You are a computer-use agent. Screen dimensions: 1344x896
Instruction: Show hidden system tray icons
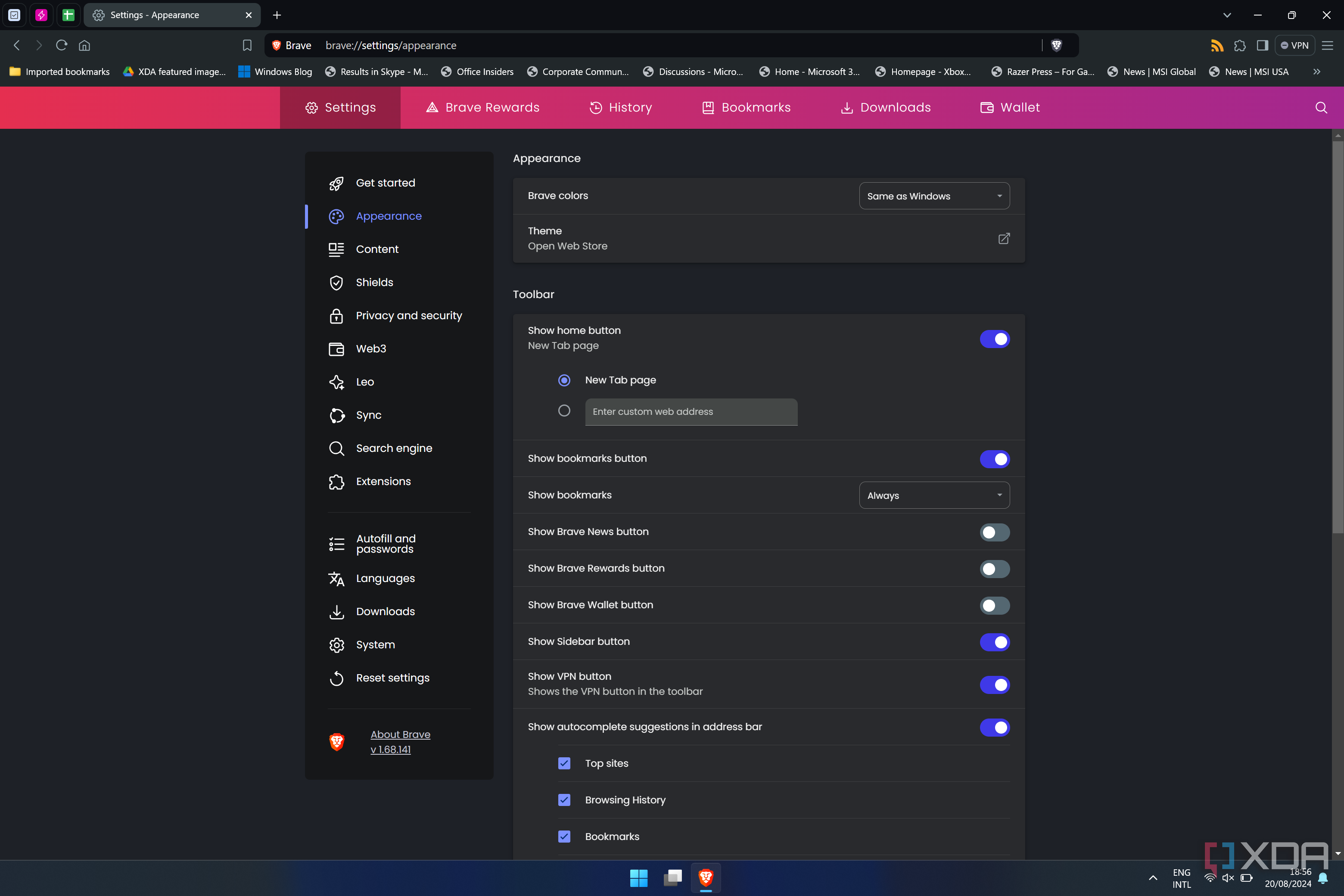pos(1153,878)
